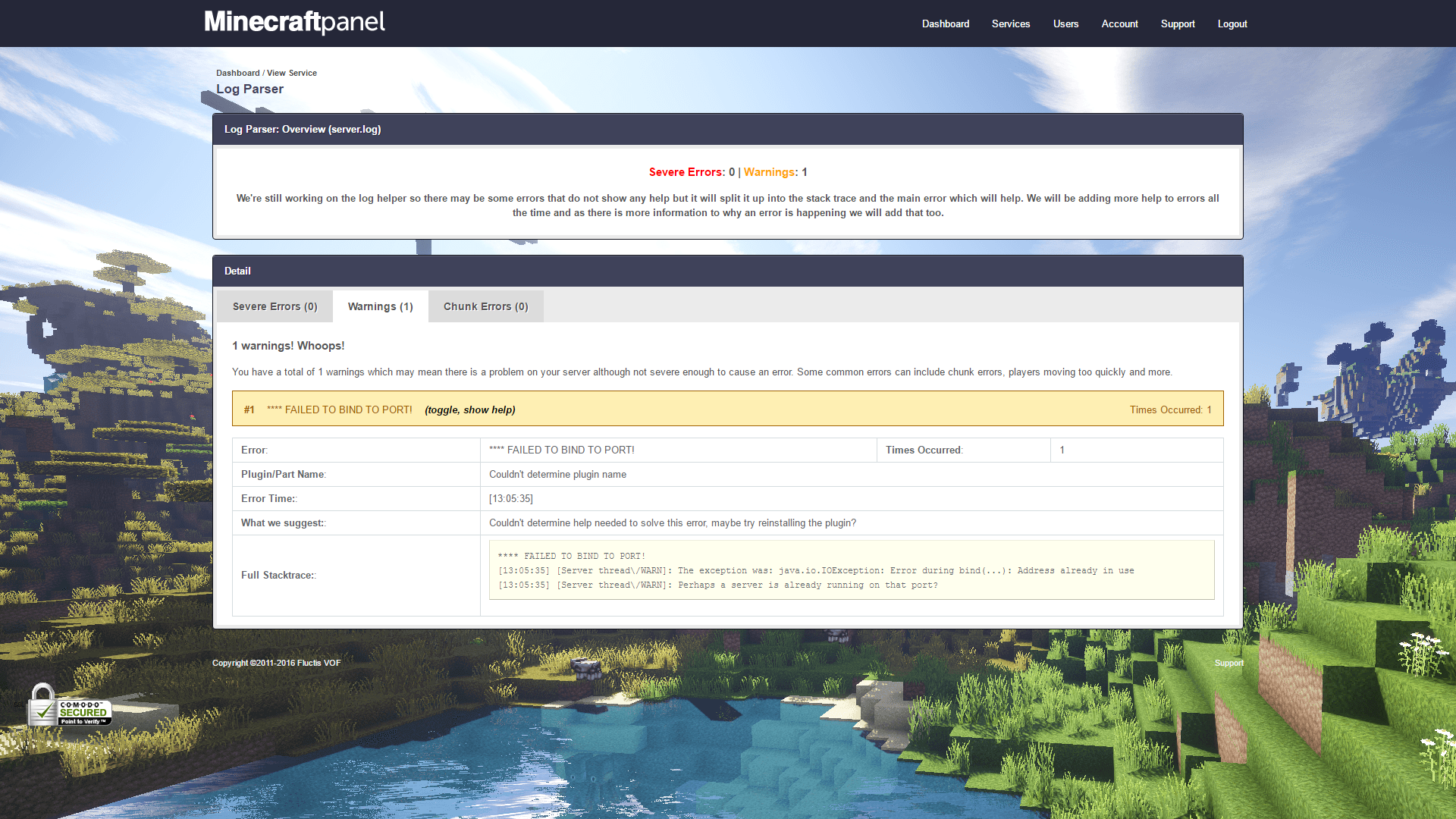Click the View Service breadcrumb link
Image resolution: width=1456 pixels, height=819 pixels.
(x=292, y=72)
